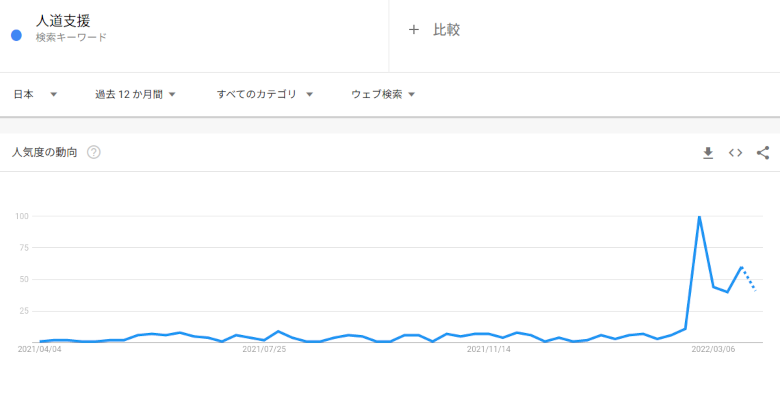This screenshot has height=402, width=780.
Task: Open the 過去 12 か月間 time range dropdown
Action: pyautogui.click(x=135, y=95)
